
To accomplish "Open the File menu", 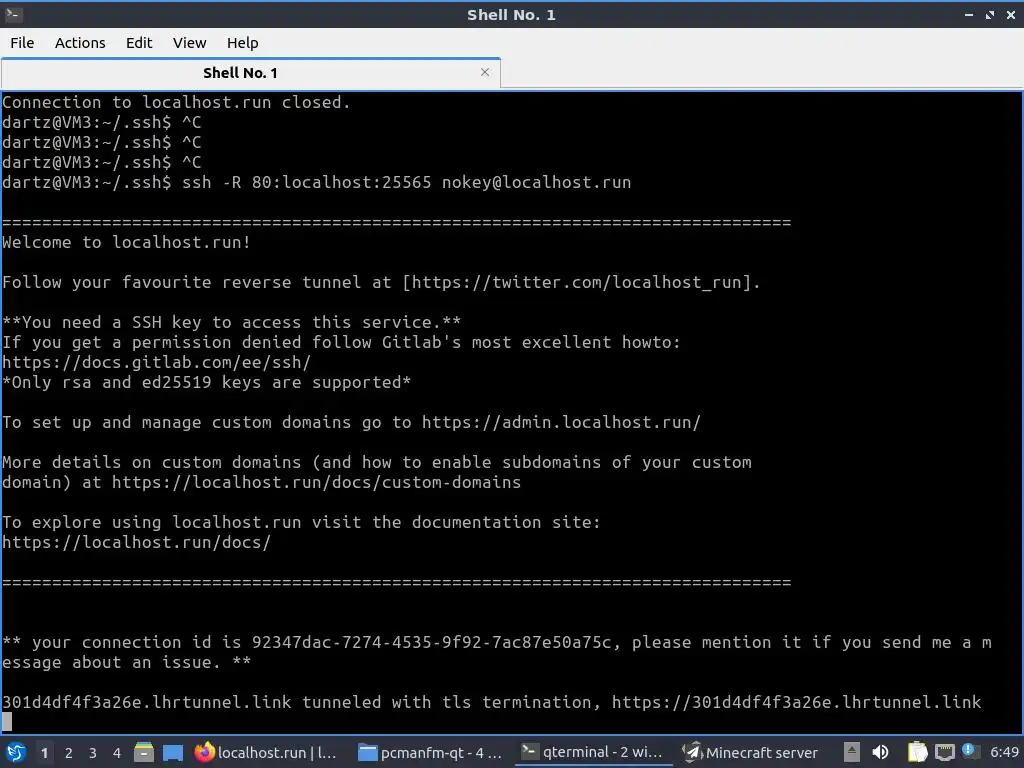I will pyautogui.click(x=22, y=42).
